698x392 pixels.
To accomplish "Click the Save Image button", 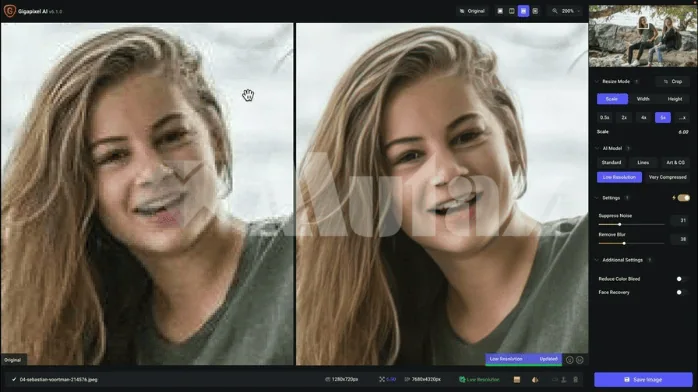I will point(643,380).
